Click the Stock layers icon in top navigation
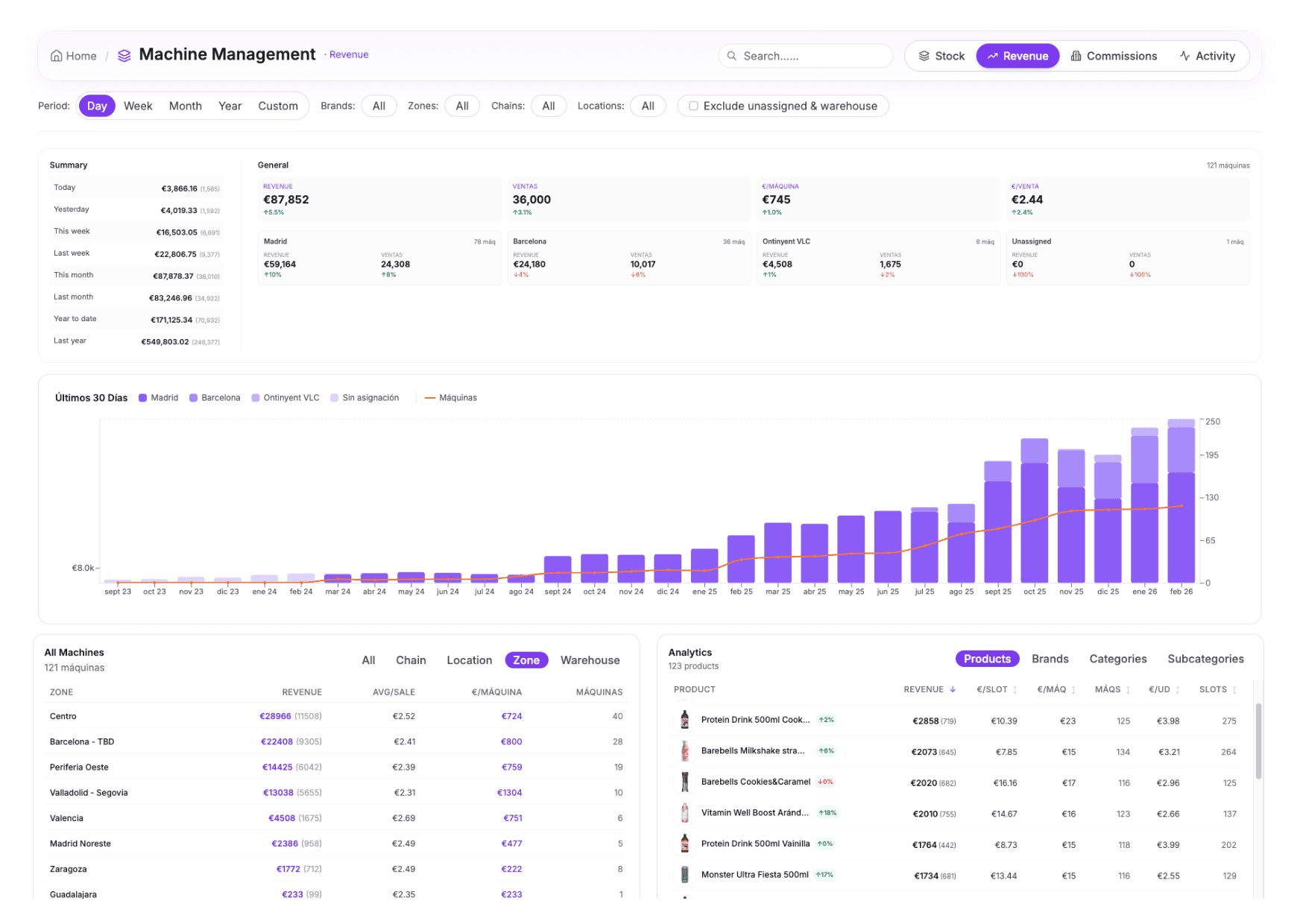 pos(926,56)
